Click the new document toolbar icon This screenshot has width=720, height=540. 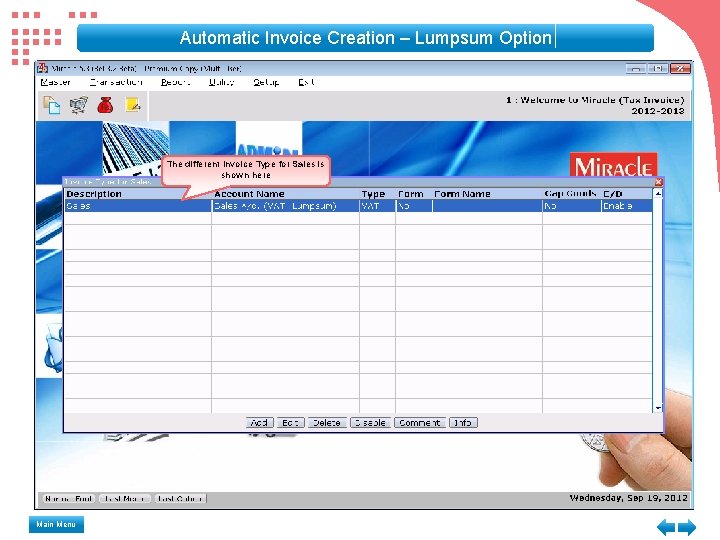(51, 105)
